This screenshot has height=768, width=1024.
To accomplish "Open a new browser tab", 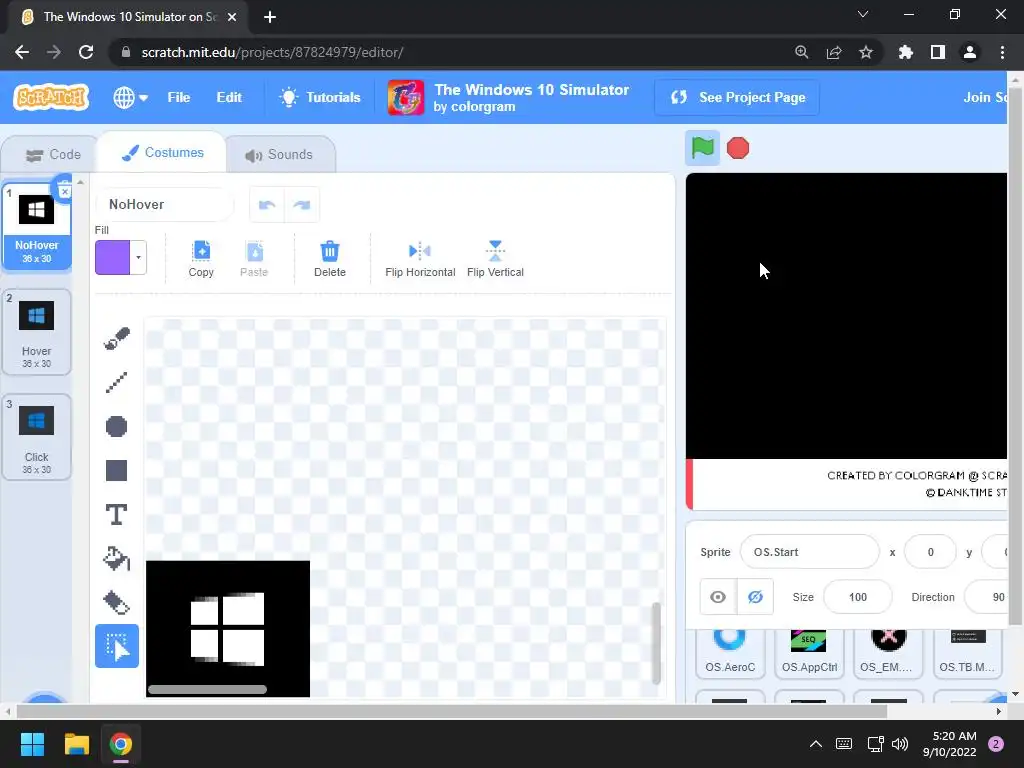I will click(x=270, y=17).
